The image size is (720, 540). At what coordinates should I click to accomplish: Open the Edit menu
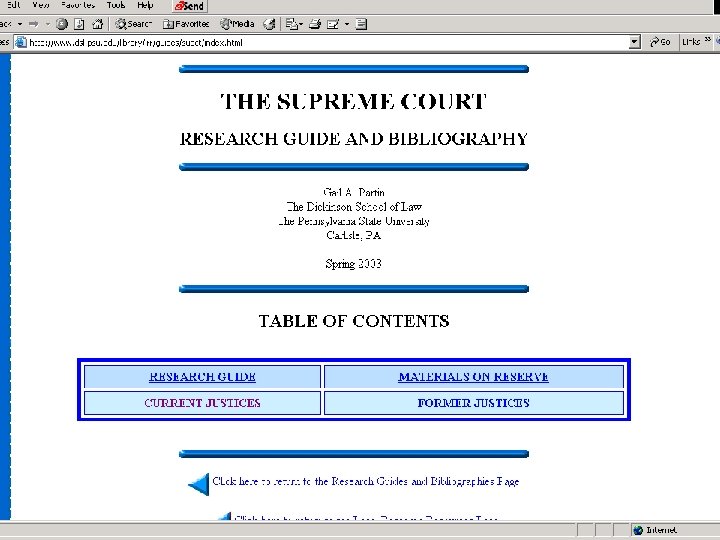coord(14,5)
